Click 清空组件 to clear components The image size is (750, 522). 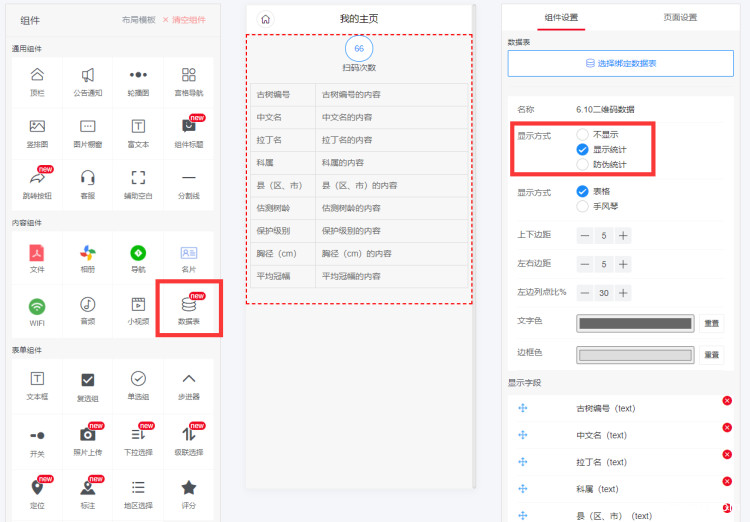184,19
